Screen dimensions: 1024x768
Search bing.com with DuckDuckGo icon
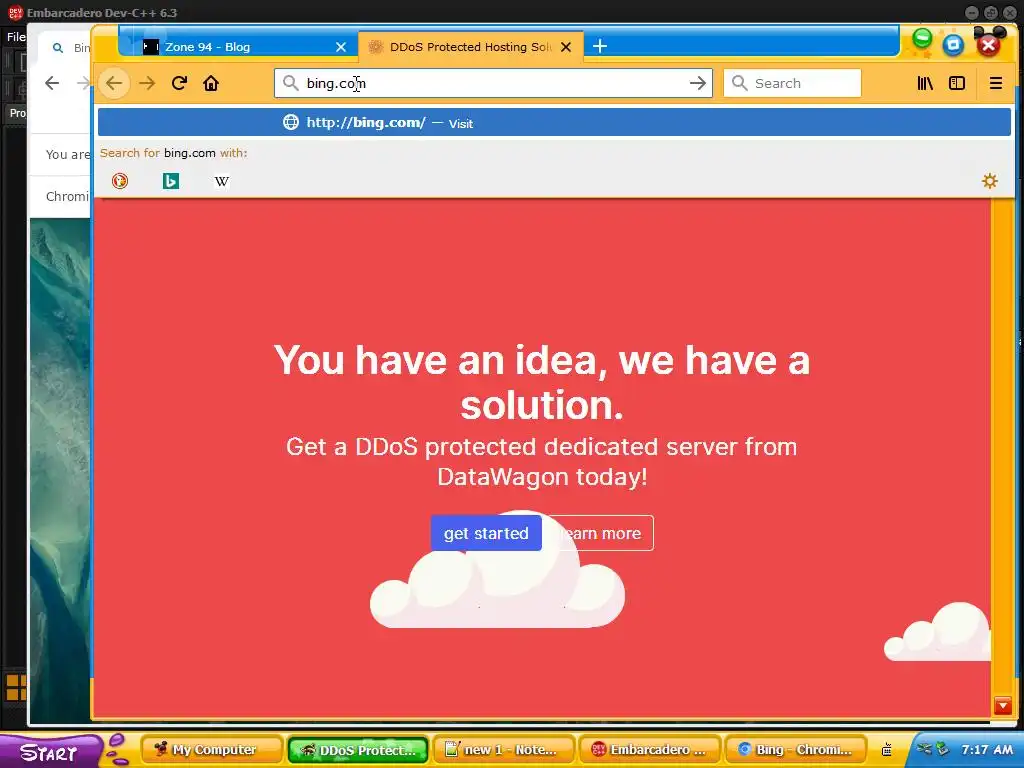click(x=120, y=181)
